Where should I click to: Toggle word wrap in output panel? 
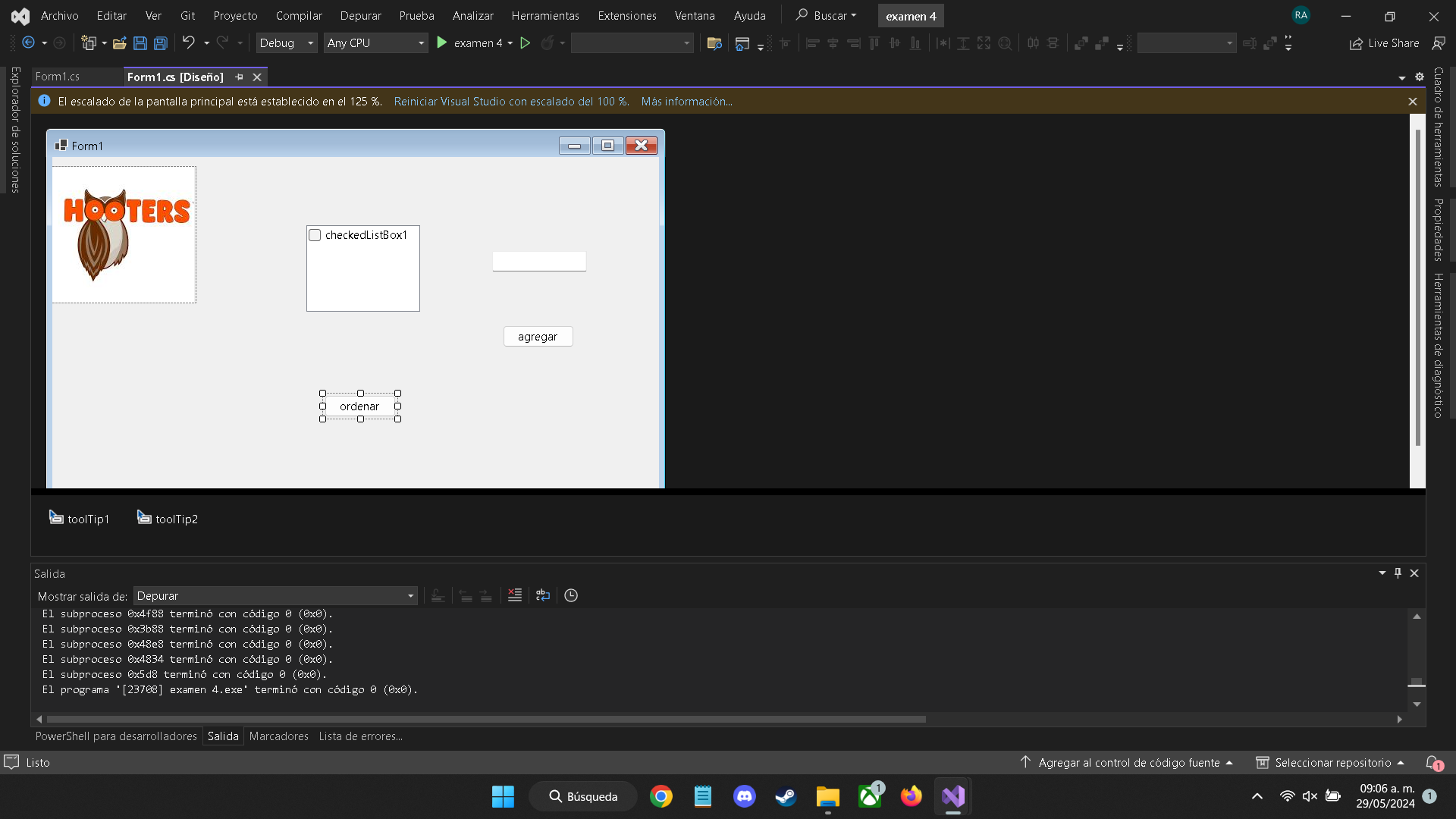[x=543, y=595]
